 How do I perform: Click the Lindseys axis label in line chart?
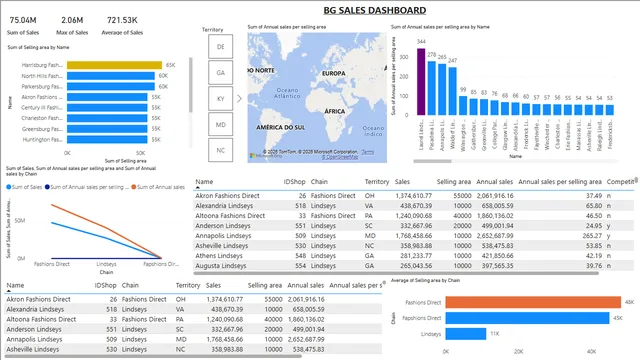point(107,264)
